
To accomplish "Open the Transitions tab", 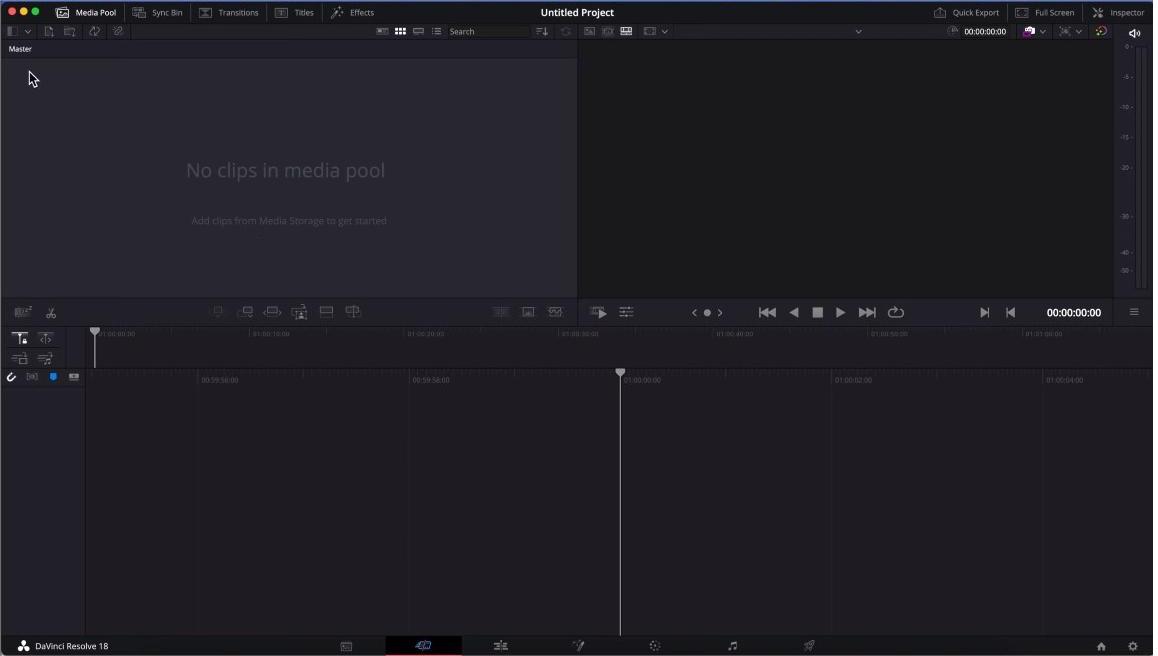I will click(x=229, y=13).
